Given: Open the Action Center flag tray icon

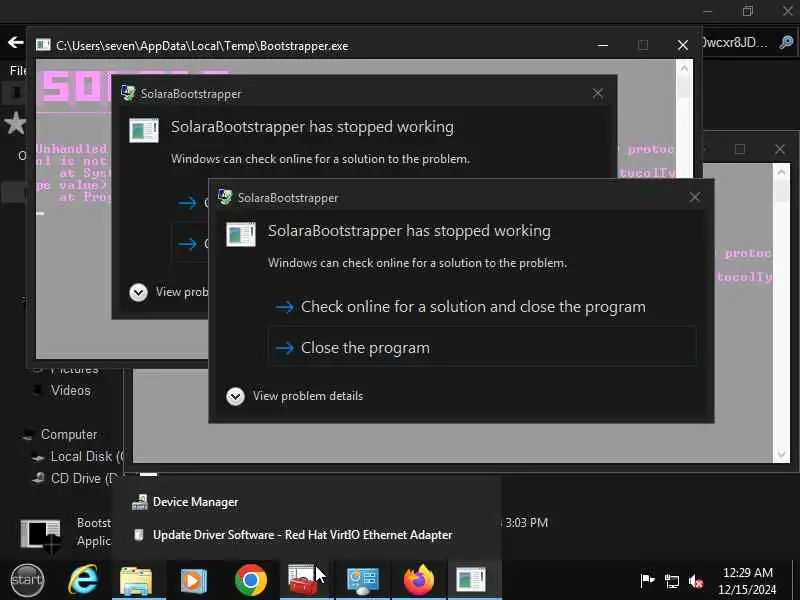Looking at the screenshot, I should coord(647,581).
